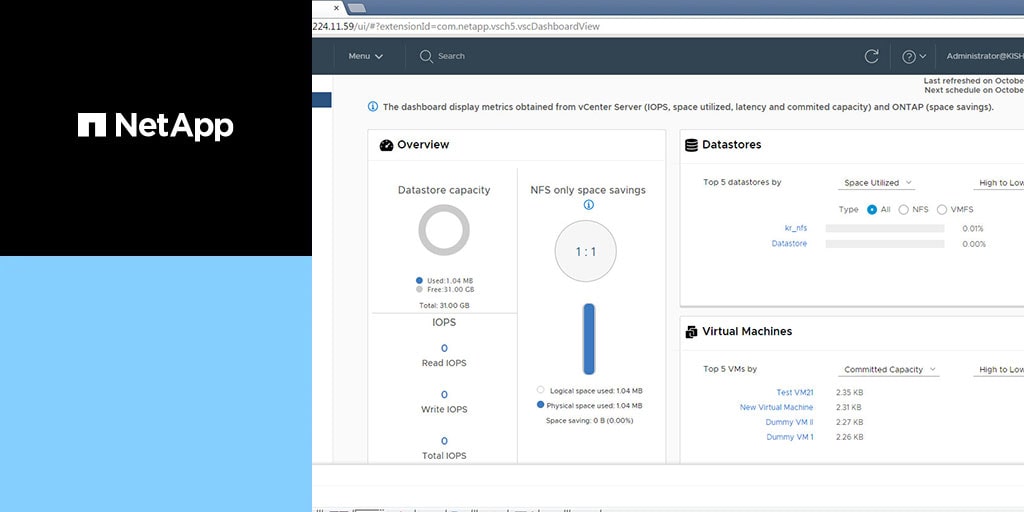Select the NFS type radio button
Image resolution: width=1024 pixels, height=512 pixels.
click(x=903, y=210)
